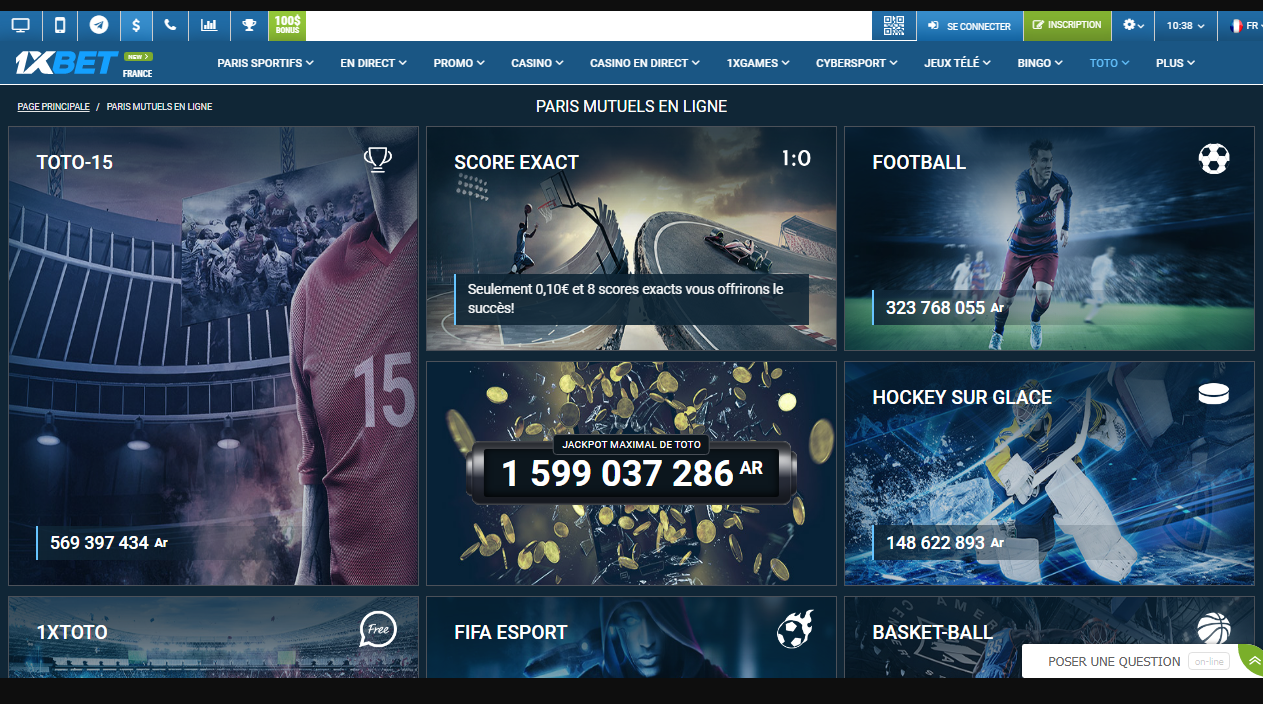The image size is (1263, 704).
Task: Expand the Casino menu
Action: pos(537,63)
